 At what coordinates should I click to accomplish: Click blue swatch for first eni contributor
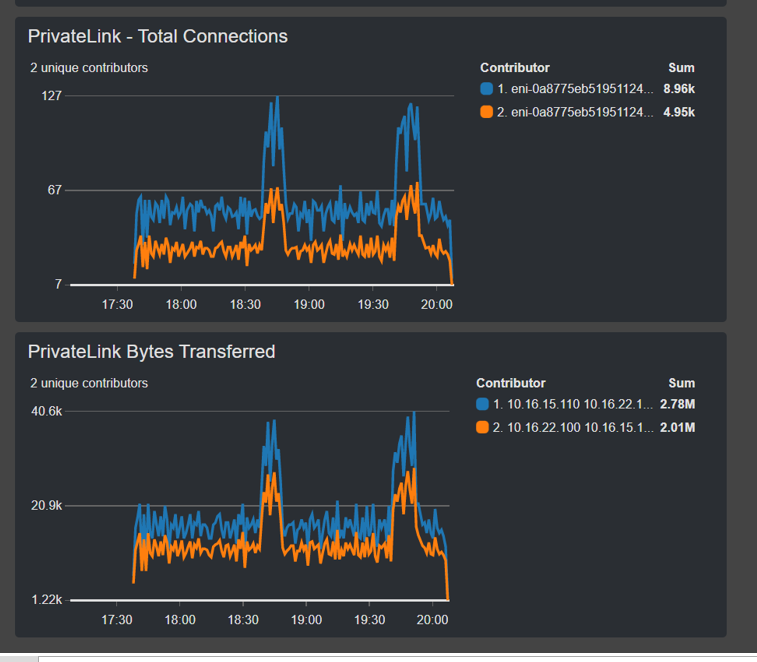(x=486, y=88)
